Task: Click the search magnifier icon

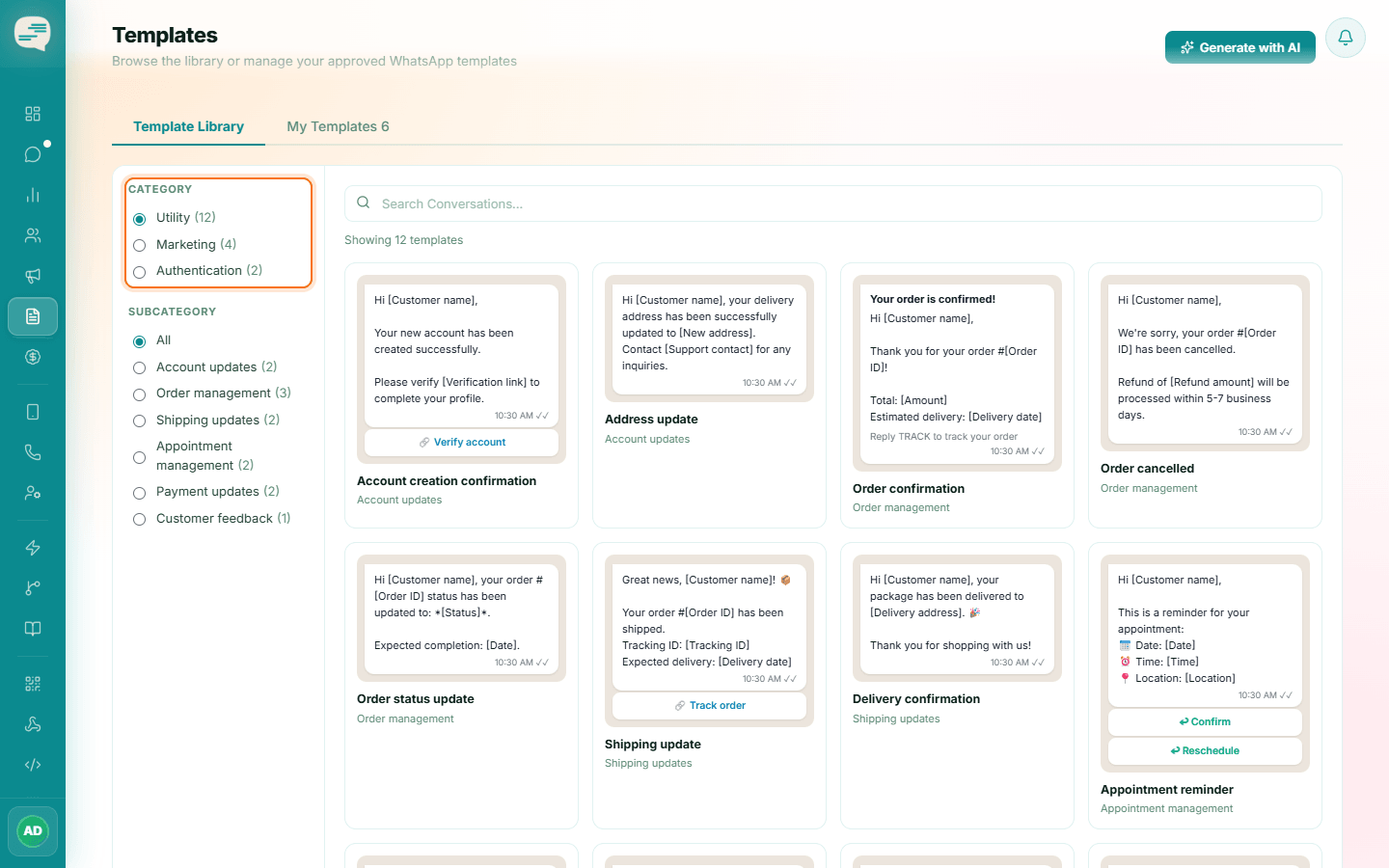Action: coord(364,203)
